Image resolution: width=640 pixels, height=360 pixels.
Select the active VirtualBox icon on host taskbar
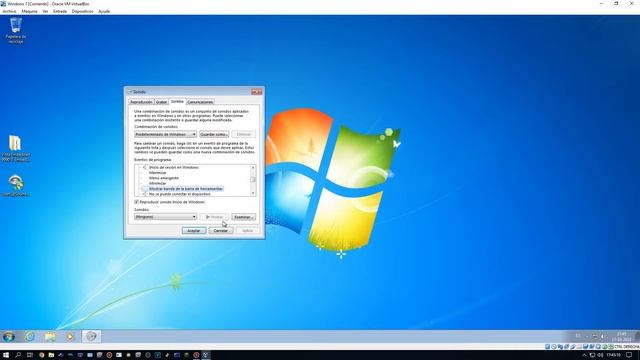click(x=206, y=355)
